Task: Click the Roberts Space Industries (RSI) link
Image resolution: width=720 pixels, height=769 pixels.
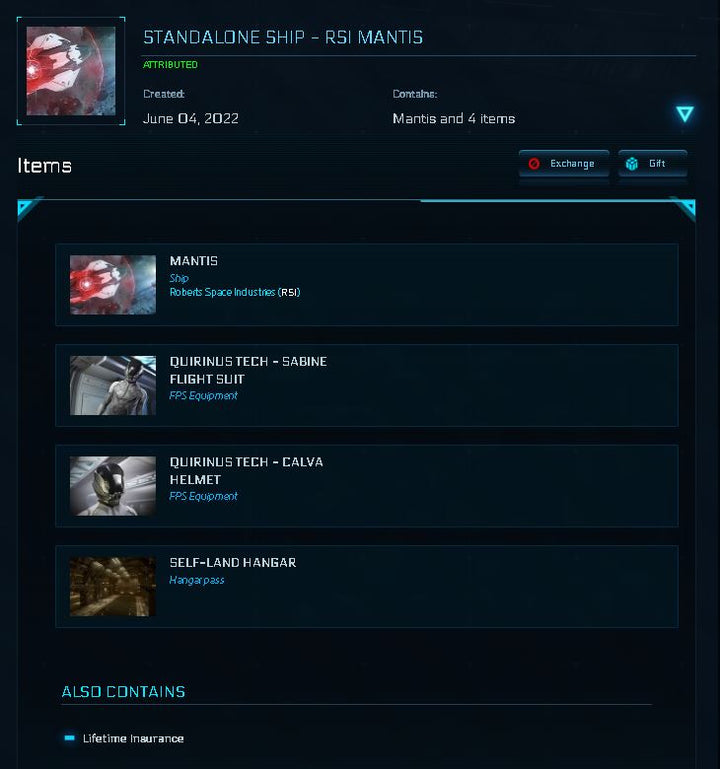Action: tap(235, 292)
